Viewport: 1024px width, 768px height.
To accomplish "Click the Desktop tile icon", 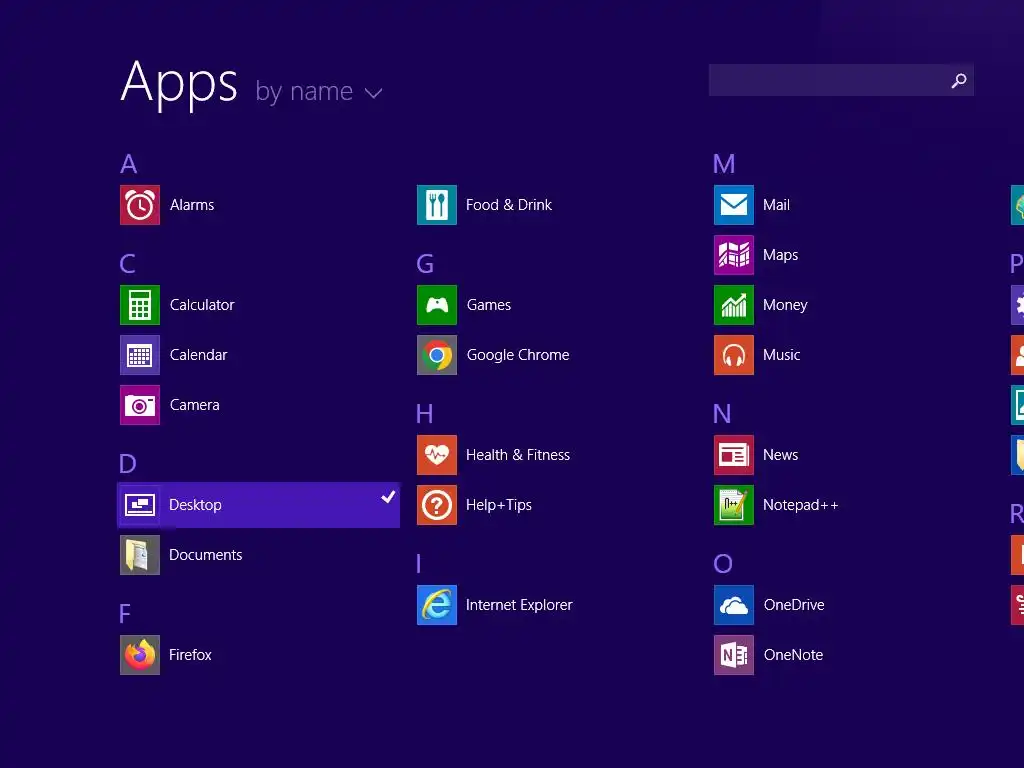I will [140, 505].
